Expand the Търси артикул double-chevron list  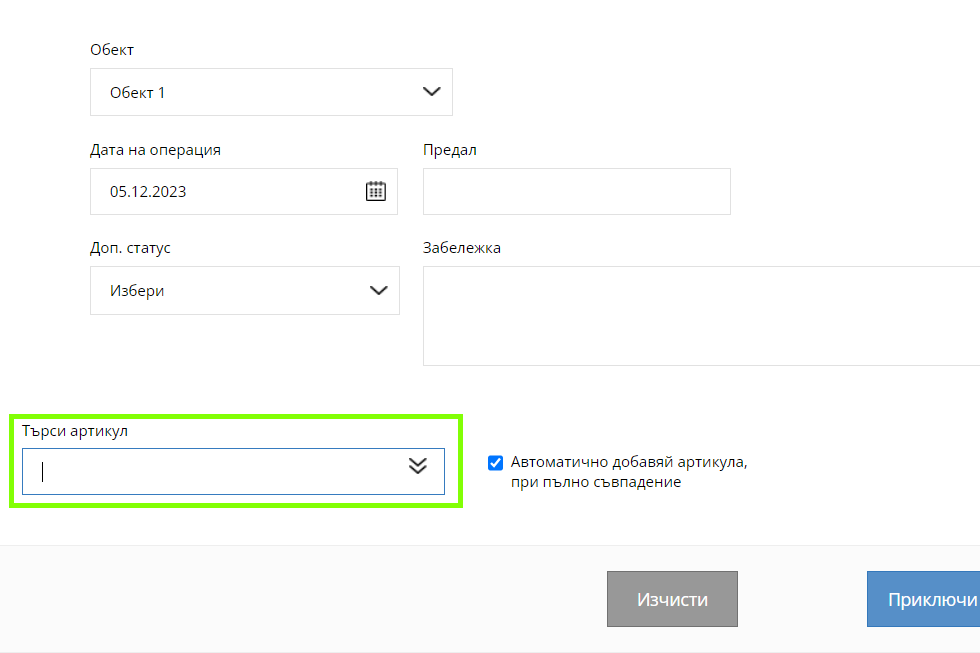point(418,466)
